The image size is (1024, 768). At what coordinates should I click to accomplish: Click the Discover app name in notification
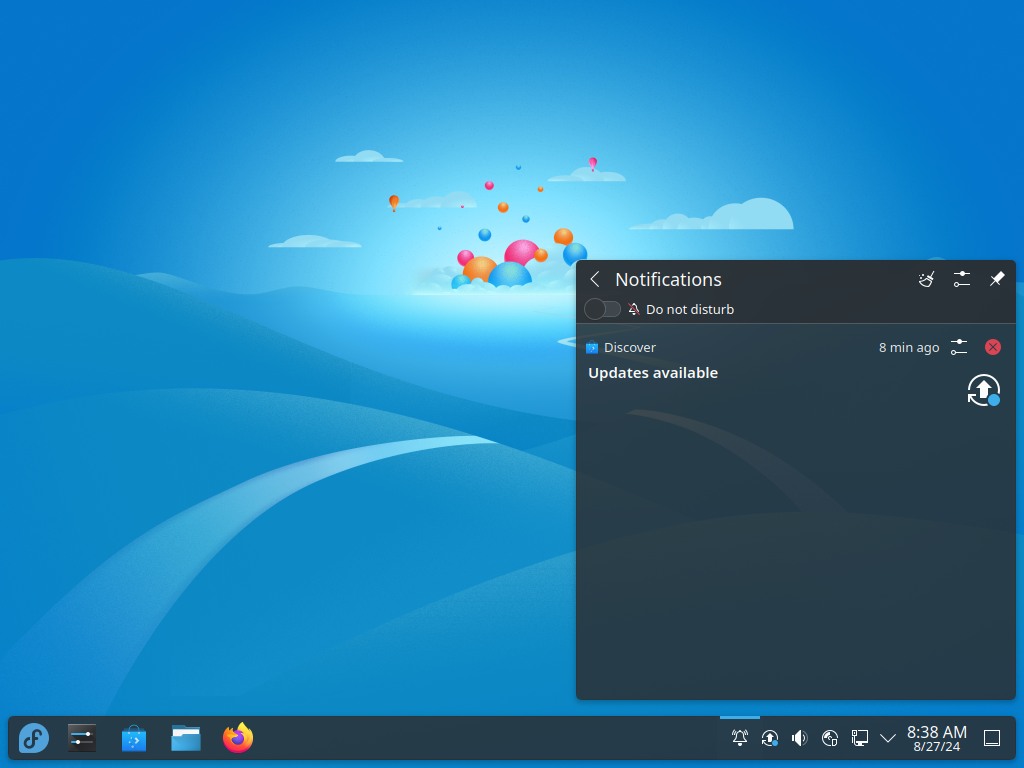[630, 347]
